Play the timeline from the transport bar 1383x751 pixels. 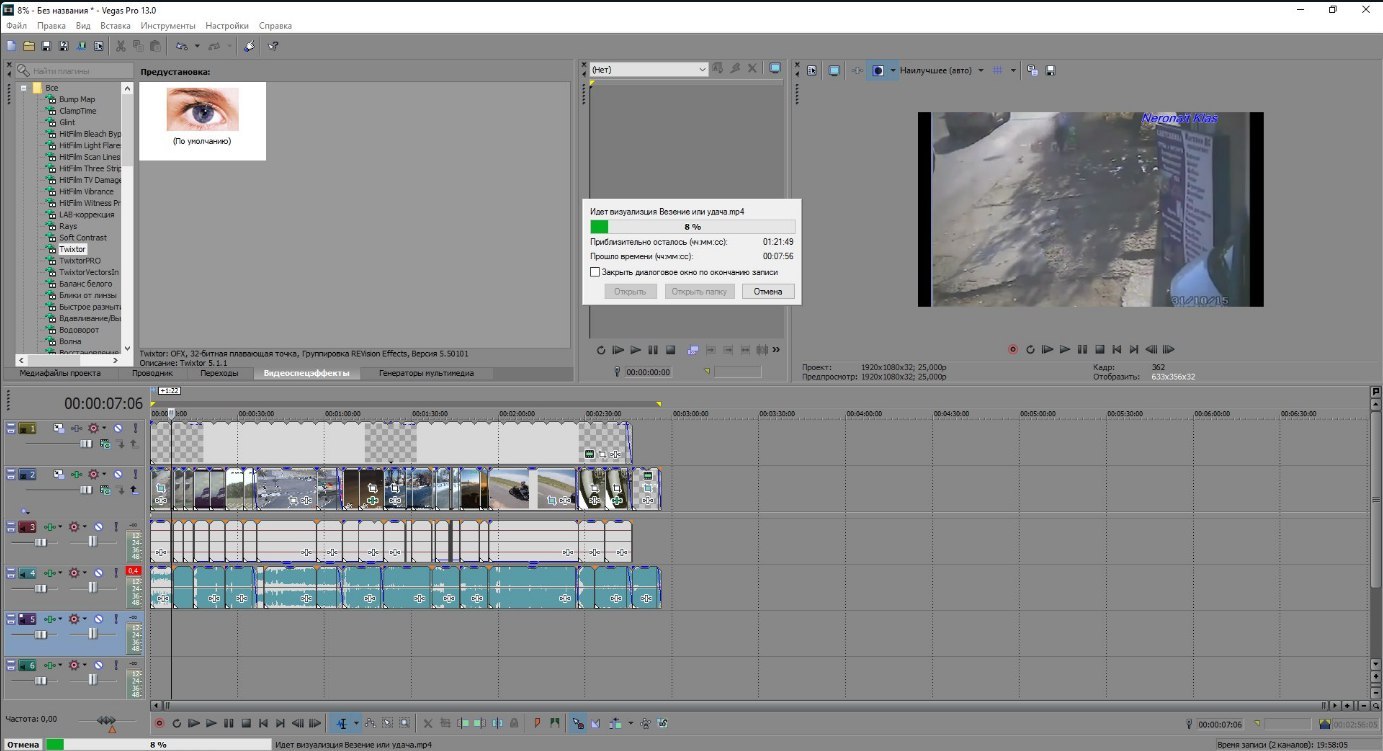[x=211, y=723]
